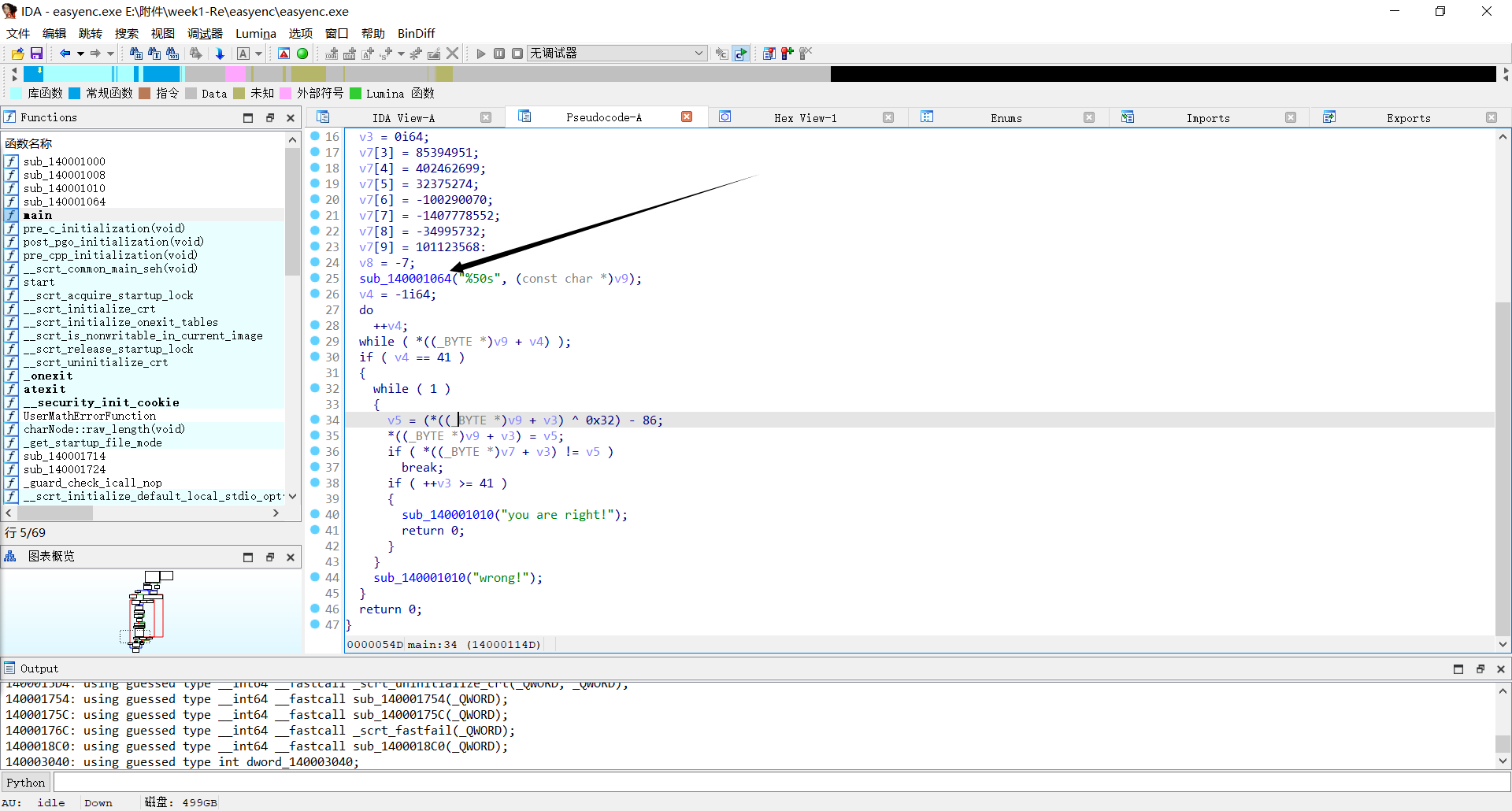Viewport: 1512px width, 811px height.
Task: Click the Lumina green legend swatch
Action: pos(355,94)
